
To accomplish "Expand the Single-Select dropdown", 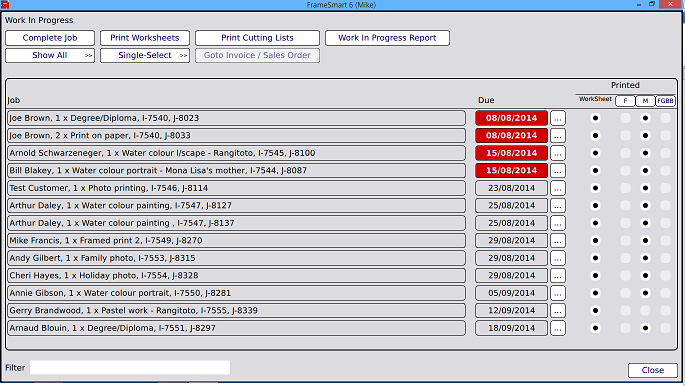I will 145,55.
